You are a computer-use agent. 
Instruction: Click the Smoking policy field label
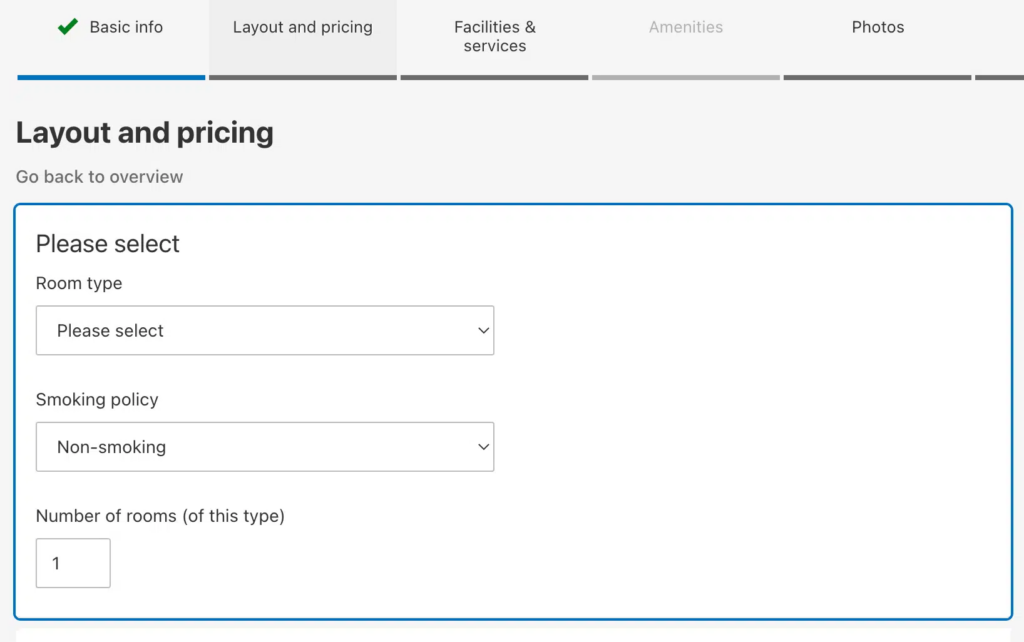pyautogui.click(x=97, y=400)
